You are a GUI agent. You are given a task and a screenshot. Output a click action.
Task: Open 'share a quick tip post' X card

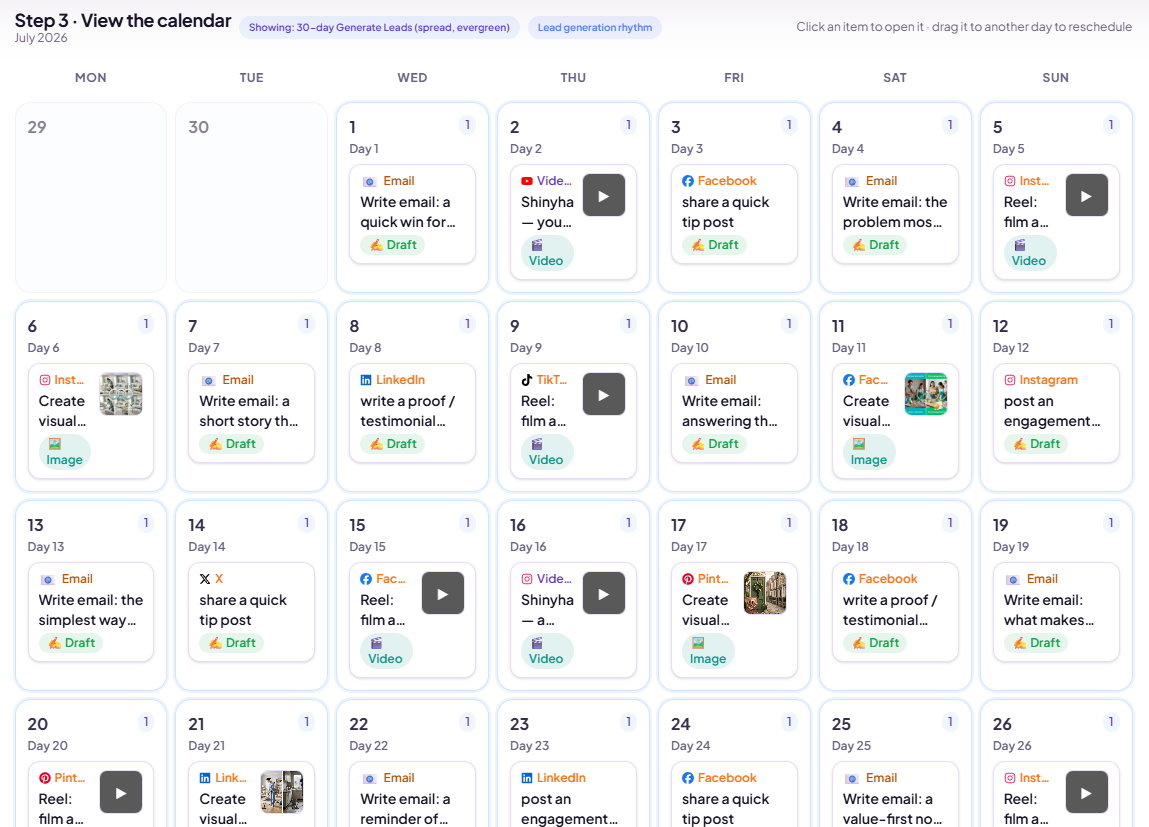[251, 612]
